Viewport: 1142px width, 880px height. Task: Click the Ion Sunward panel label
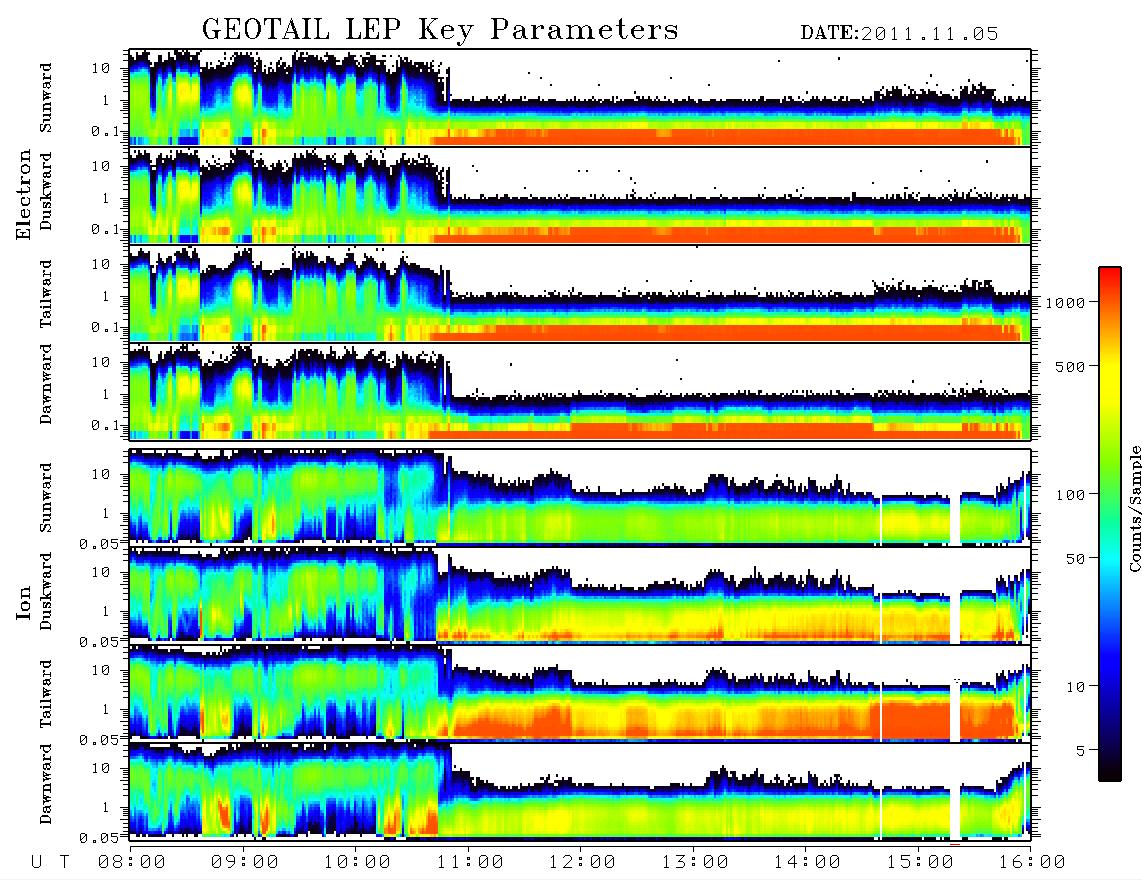tap(46, 498)
